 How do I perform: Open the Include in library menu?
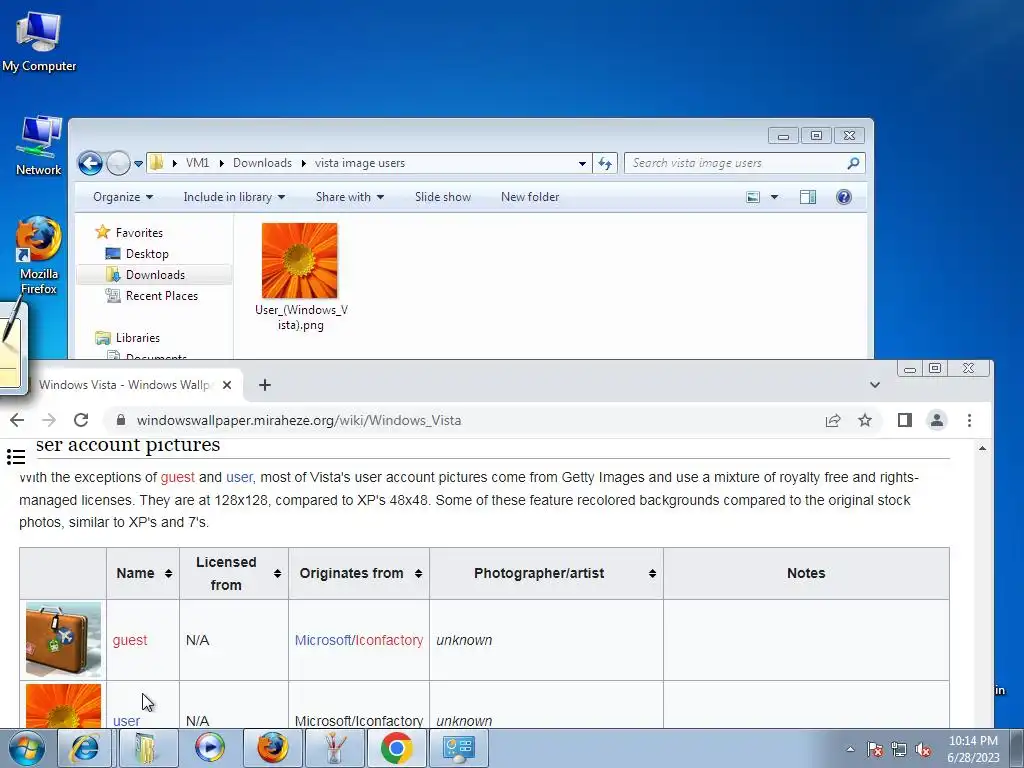click(x=234, y=197)
